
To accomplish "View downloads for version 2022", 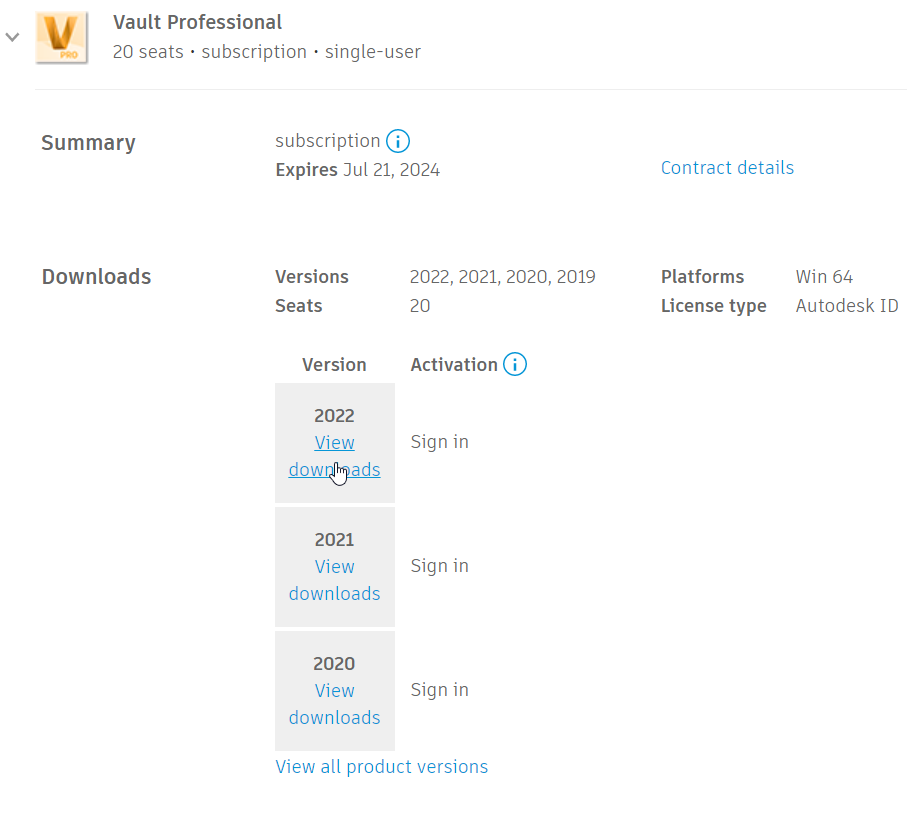I will pos(334,456).
